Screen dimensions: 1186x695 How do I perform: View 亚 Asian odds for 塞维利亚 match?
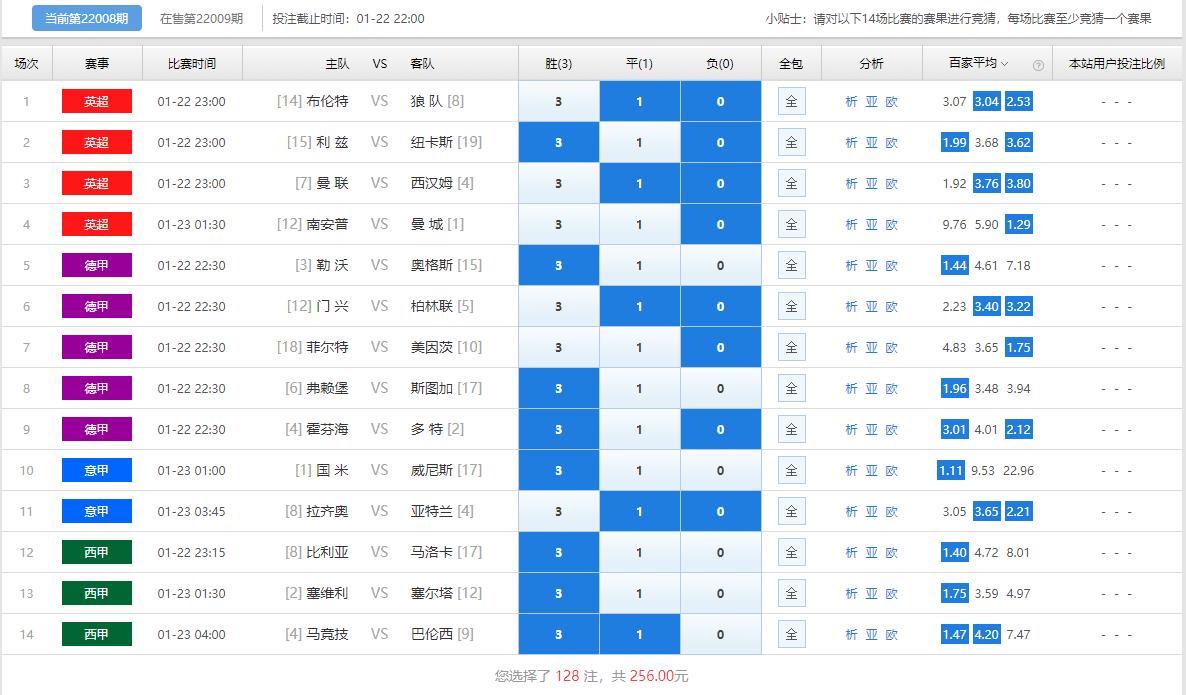[x=871, y=593]
